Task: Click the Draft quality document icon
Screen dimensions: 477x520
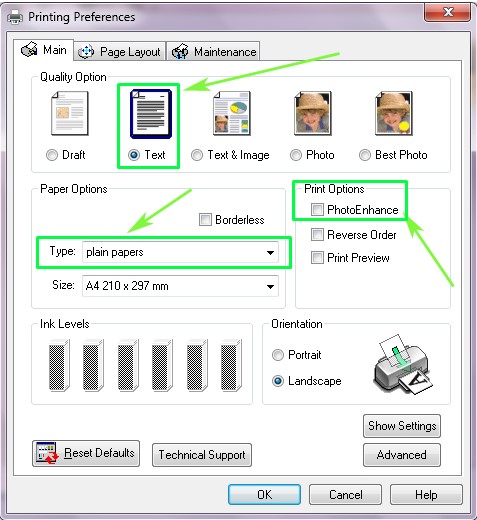Action: coord(70,113)
